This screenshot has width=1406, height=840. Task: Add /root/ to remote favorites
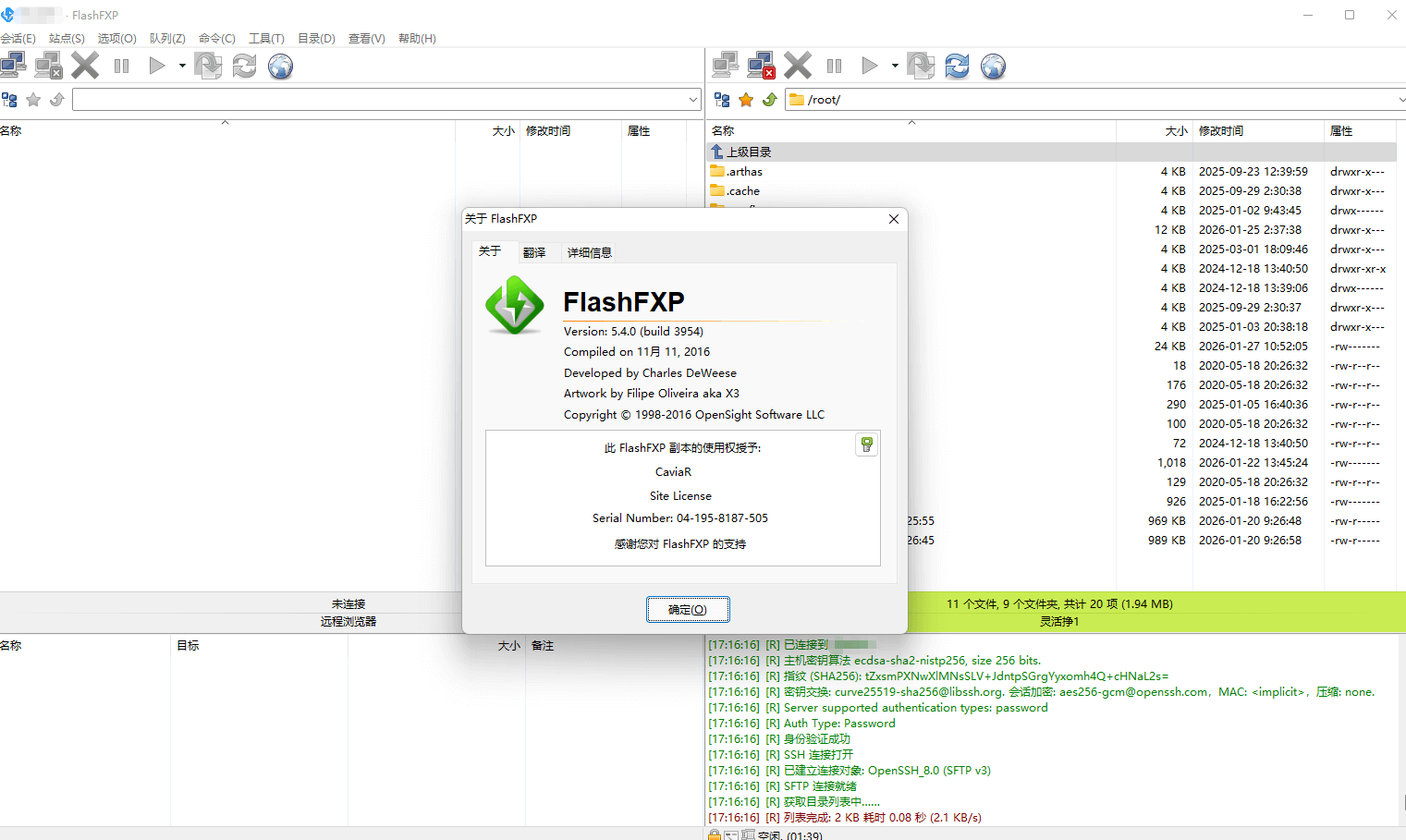click(x=745, y=99)
